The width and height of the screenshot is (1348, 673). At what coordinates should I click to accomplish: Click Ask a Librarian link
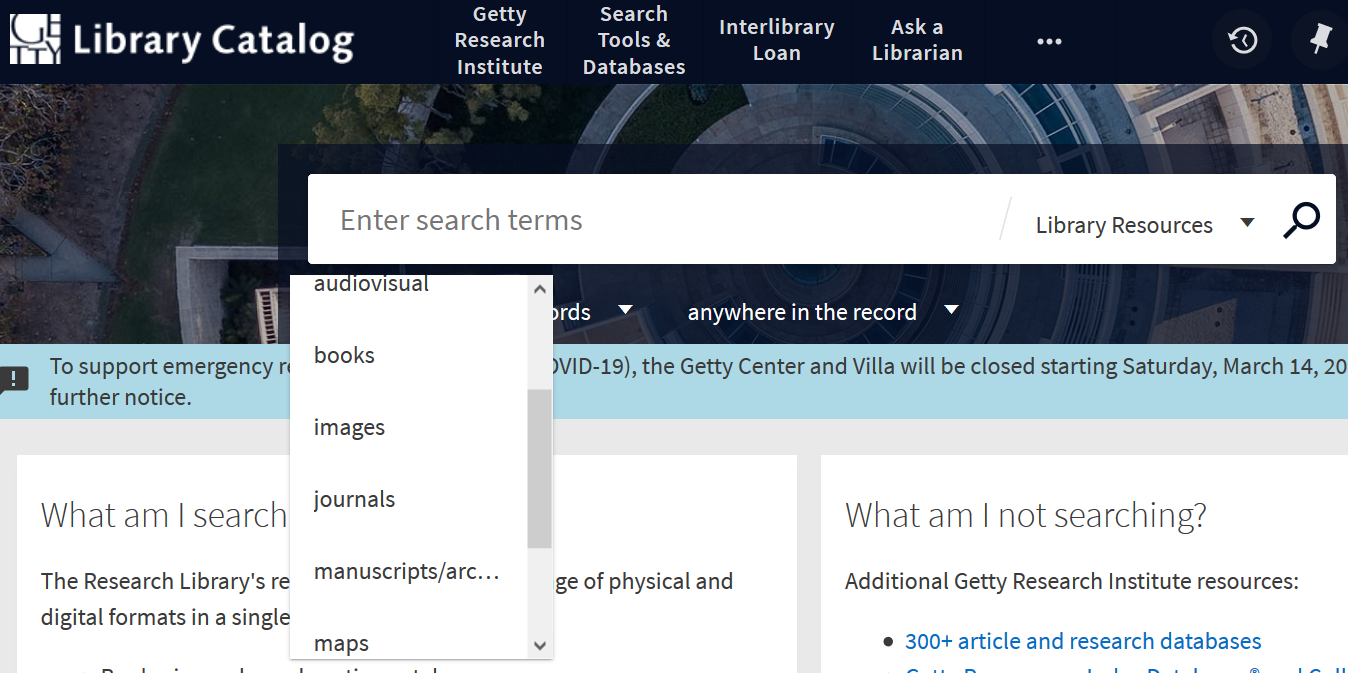[917, 41]
